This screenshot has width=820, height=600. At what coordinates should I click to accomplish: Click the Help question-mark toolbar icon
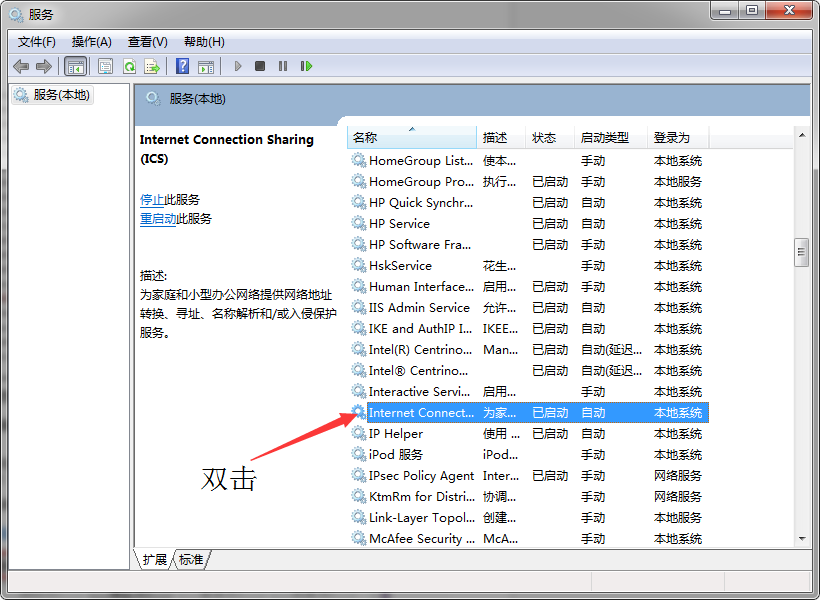[183, 65]
